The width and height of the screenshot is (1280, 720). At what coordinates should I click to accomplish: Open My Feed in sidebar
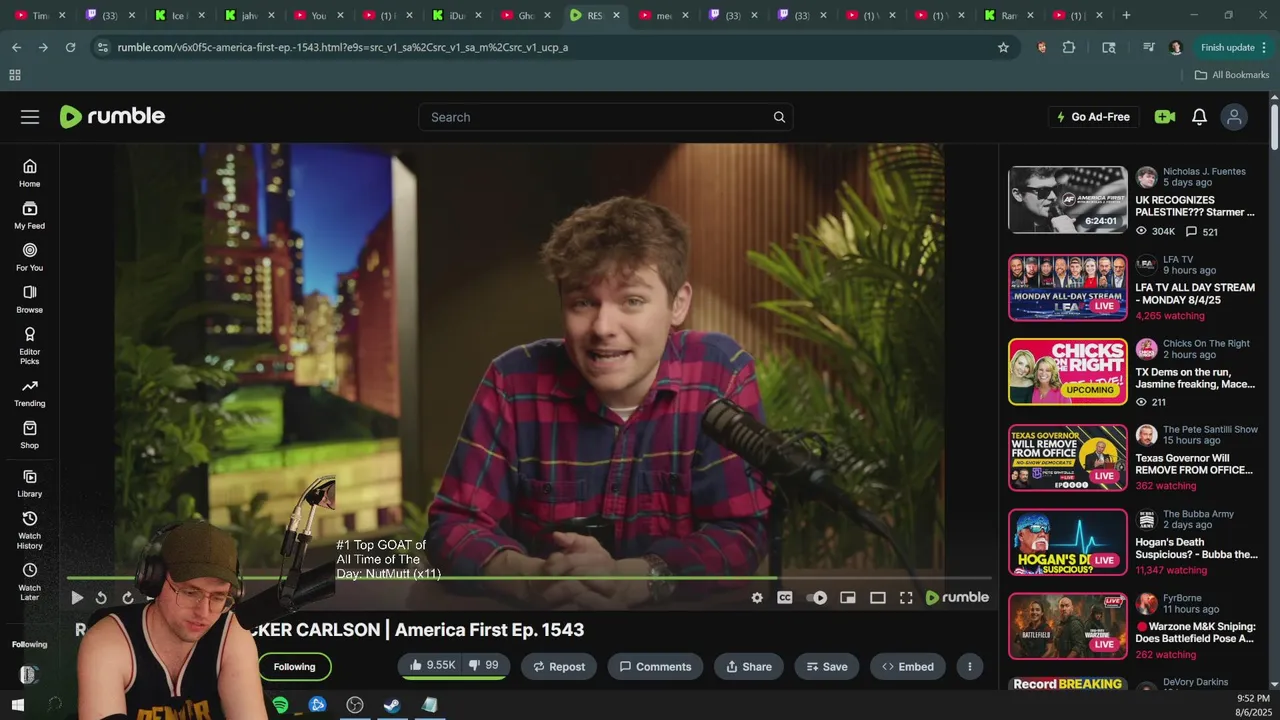tap(29, 215)
